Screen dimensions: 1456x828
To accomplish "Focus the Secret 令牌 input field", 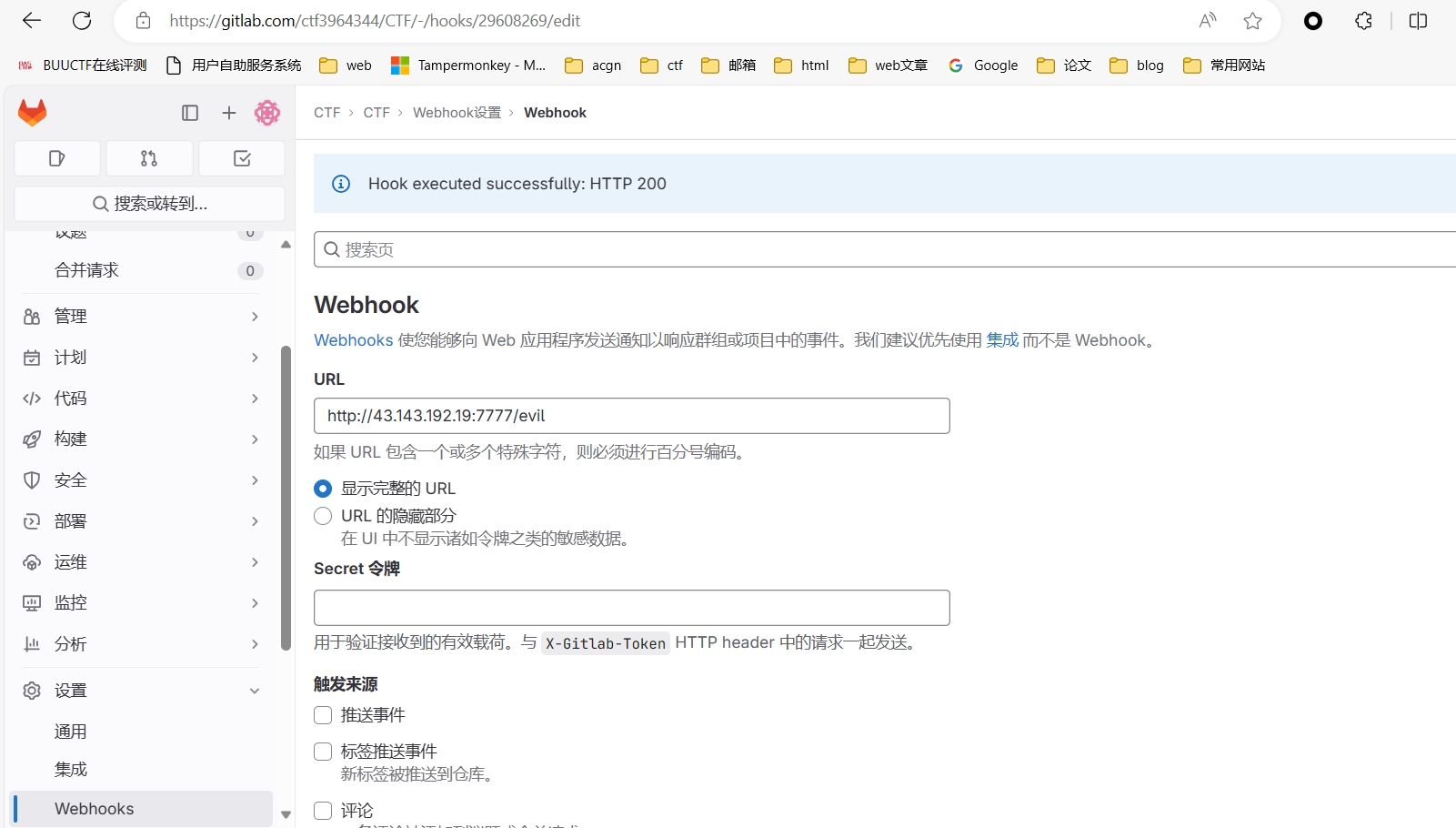I will (632, 608).
